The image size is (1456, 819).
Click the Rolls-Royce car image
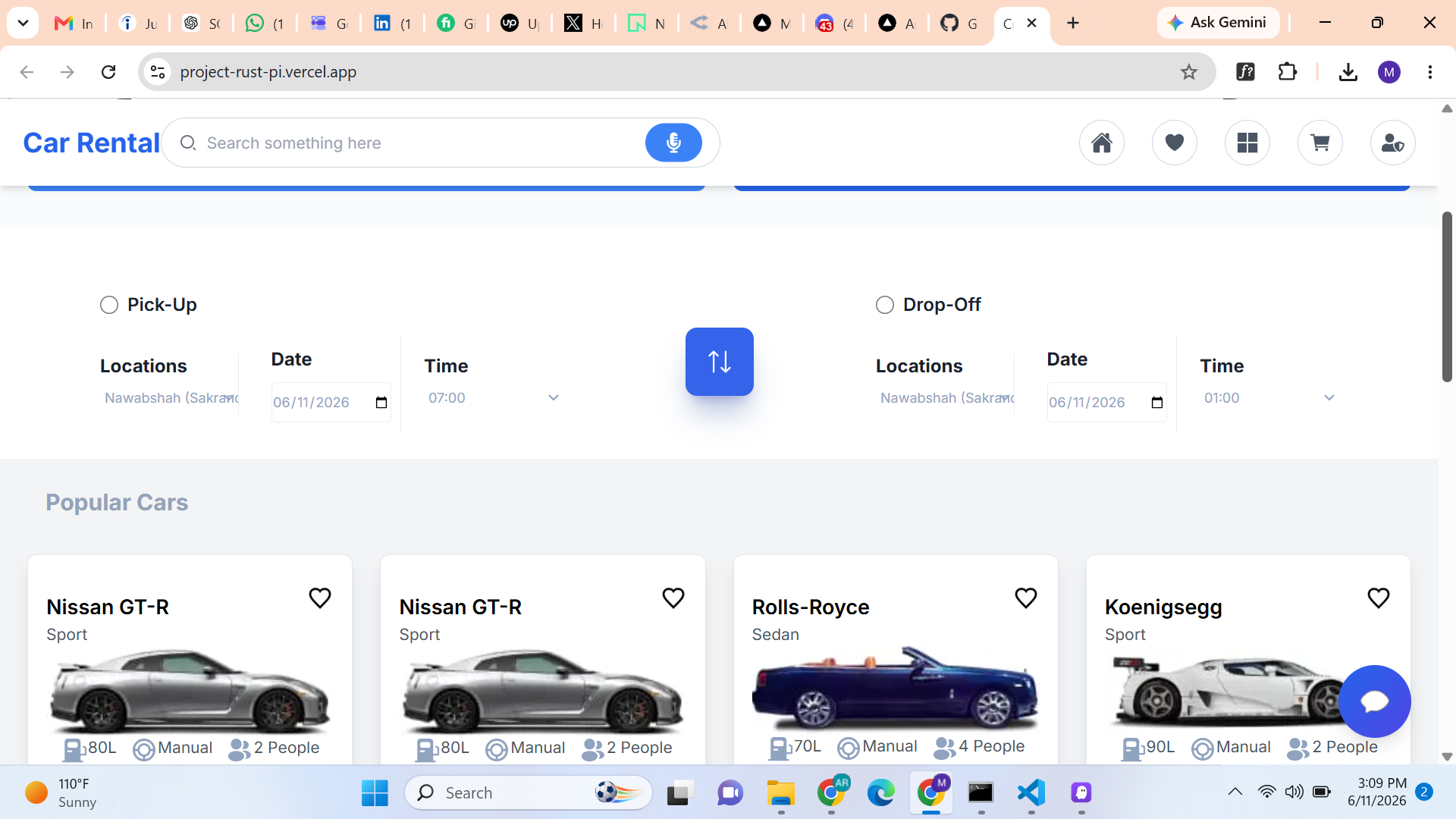tap(896, 689)
